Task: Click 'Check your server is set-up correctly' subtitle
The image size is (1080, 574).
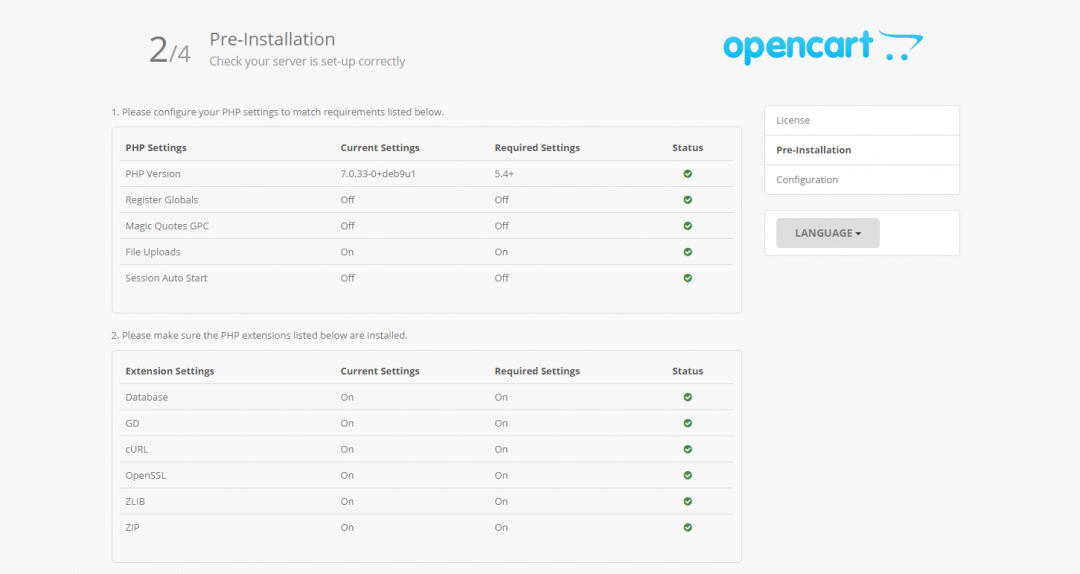Action: click(307, 61)
